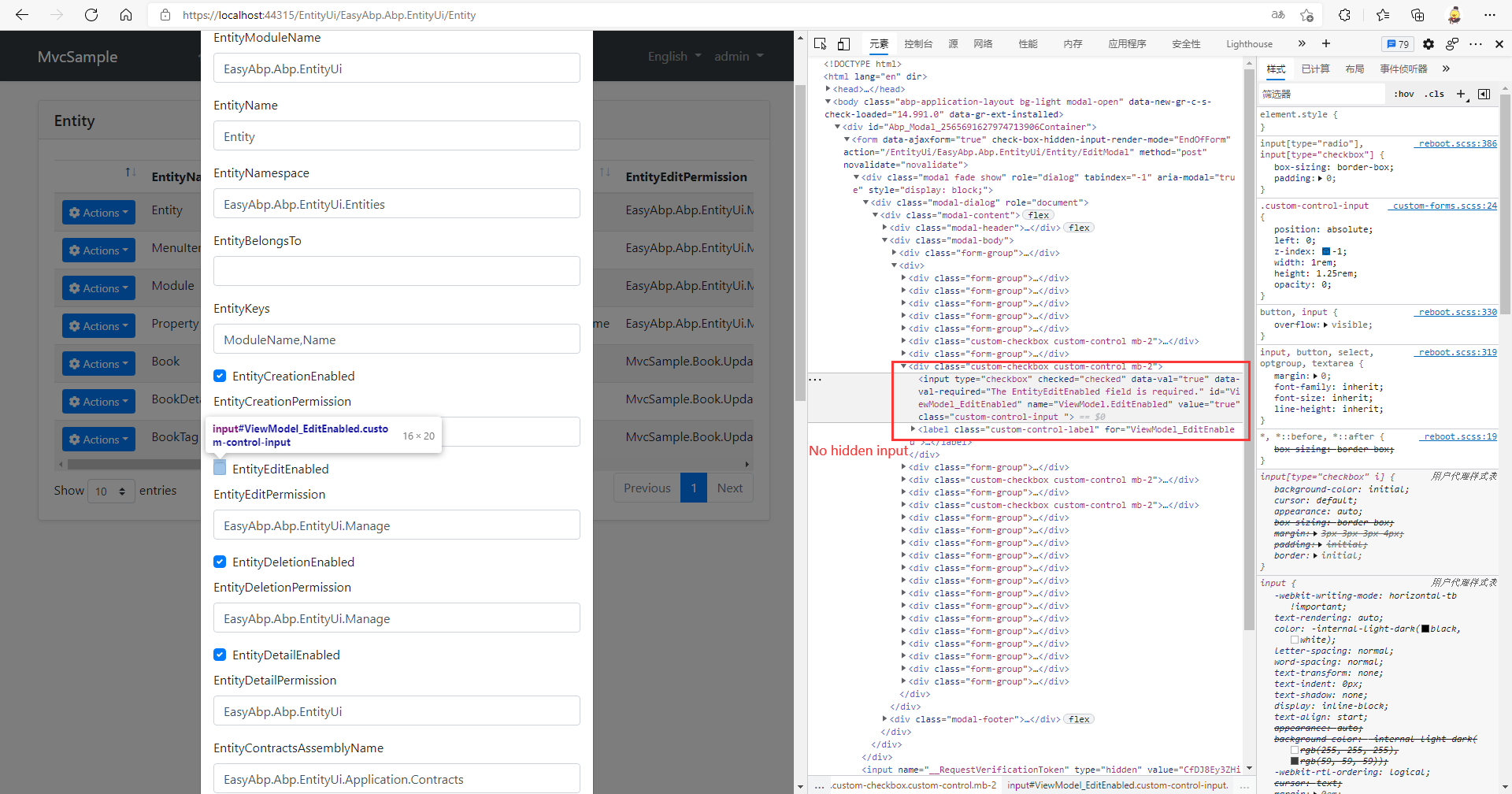Add a new style rule with plus icon
1512x794 pixels.
(x=1462, y=94)
